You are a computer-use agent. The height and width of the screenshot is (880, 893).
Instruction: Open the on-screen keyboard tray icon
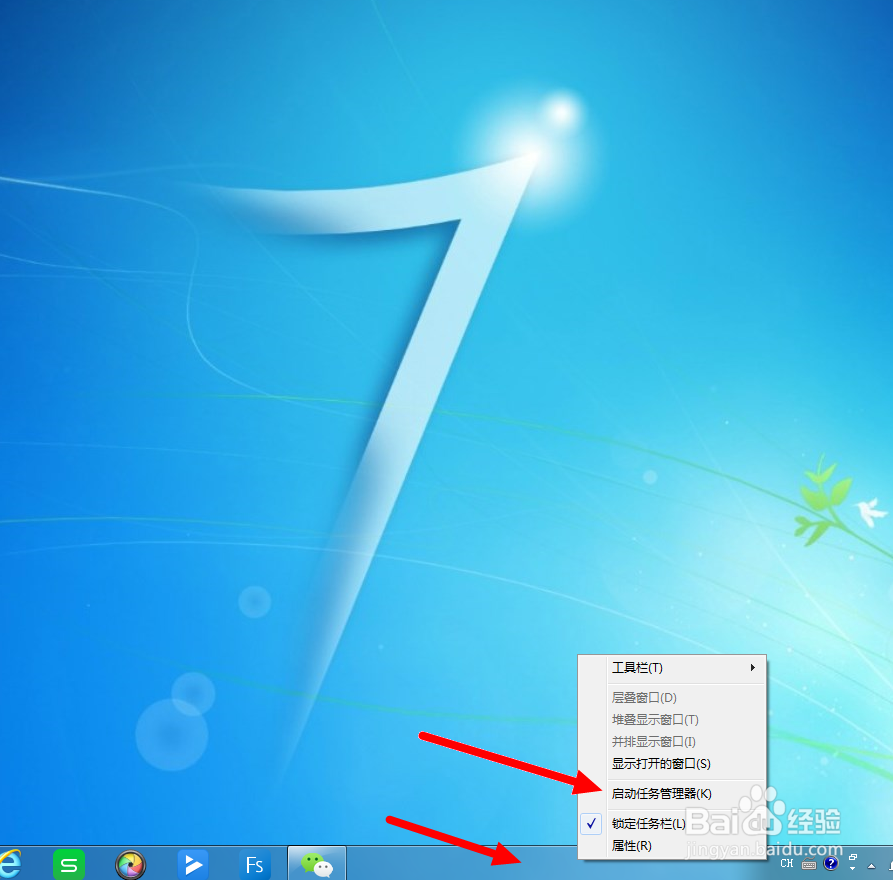[x=809, y=865]
